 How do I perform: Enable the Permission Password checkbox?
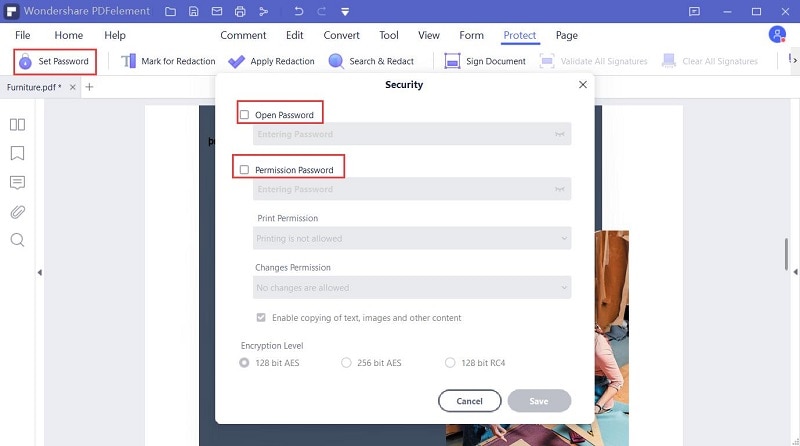tap(245, 170)
